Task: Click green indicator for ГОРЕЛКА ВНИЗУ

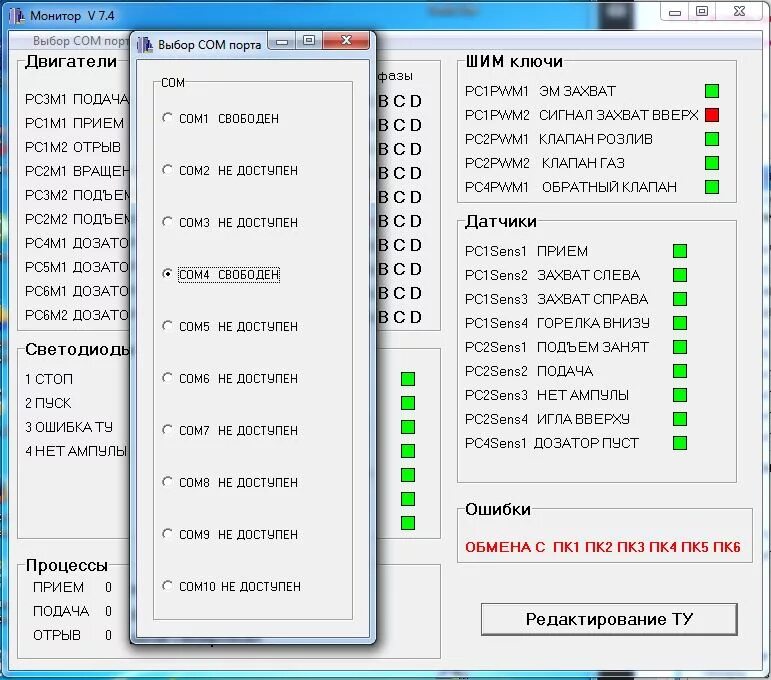Action: (x=680, y=323)
